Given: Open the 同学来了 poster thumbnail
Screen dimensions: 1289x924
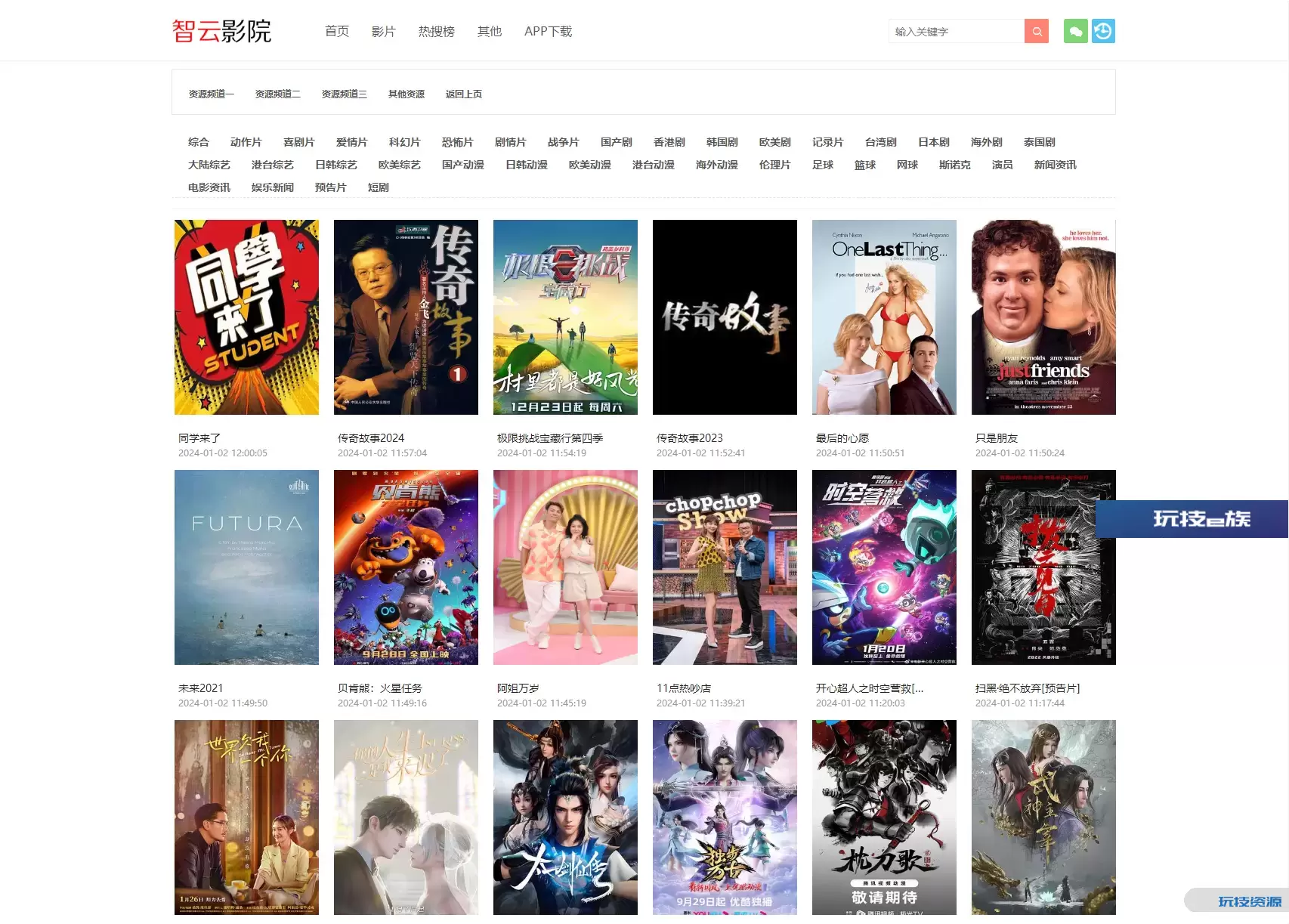Looking at the screenshot, I should pyautogui.click(x=246, y=317).
